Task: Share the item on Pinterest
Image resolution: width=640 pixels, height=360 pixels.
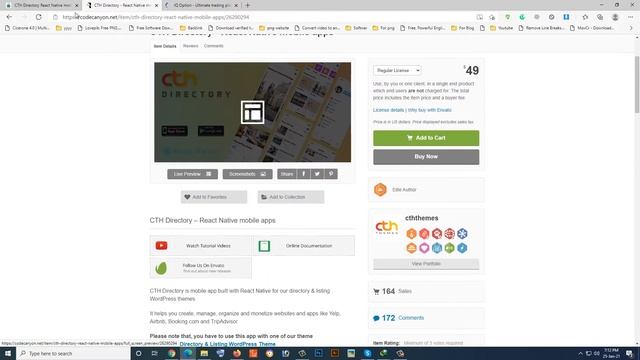Action: pos(331,174)
